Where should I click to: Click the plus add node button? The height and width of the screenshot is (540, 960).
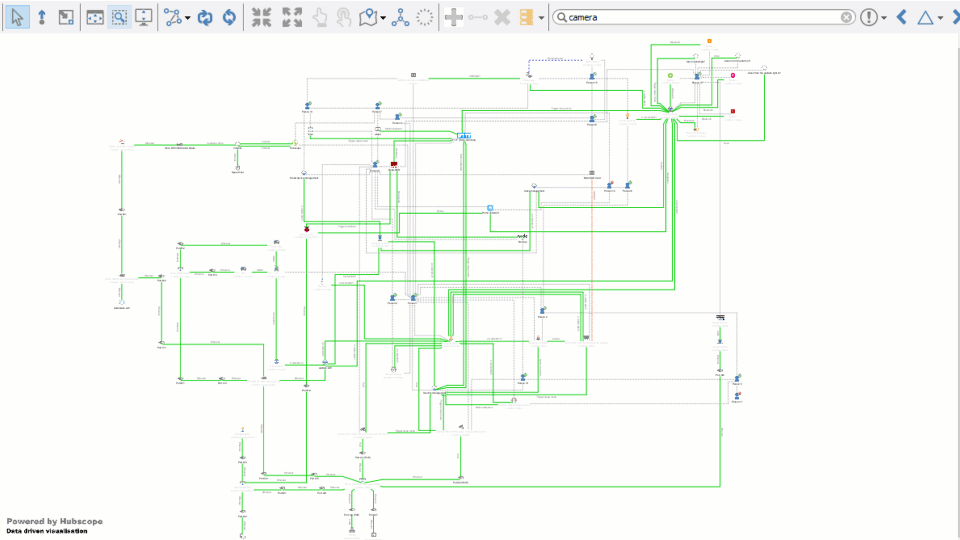click(x=453, y=17)
